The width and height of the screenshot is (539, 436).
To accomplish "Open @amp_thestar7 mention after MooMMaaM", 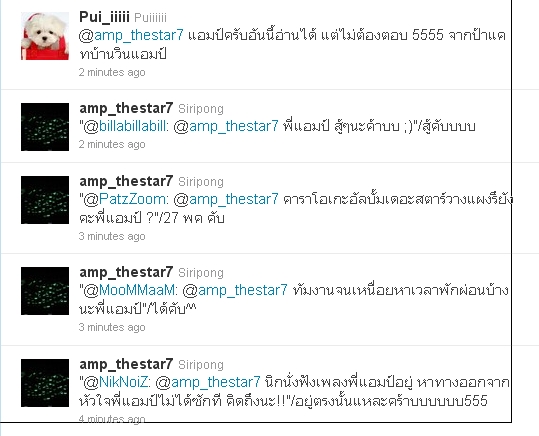I will (x=235, y=291).
